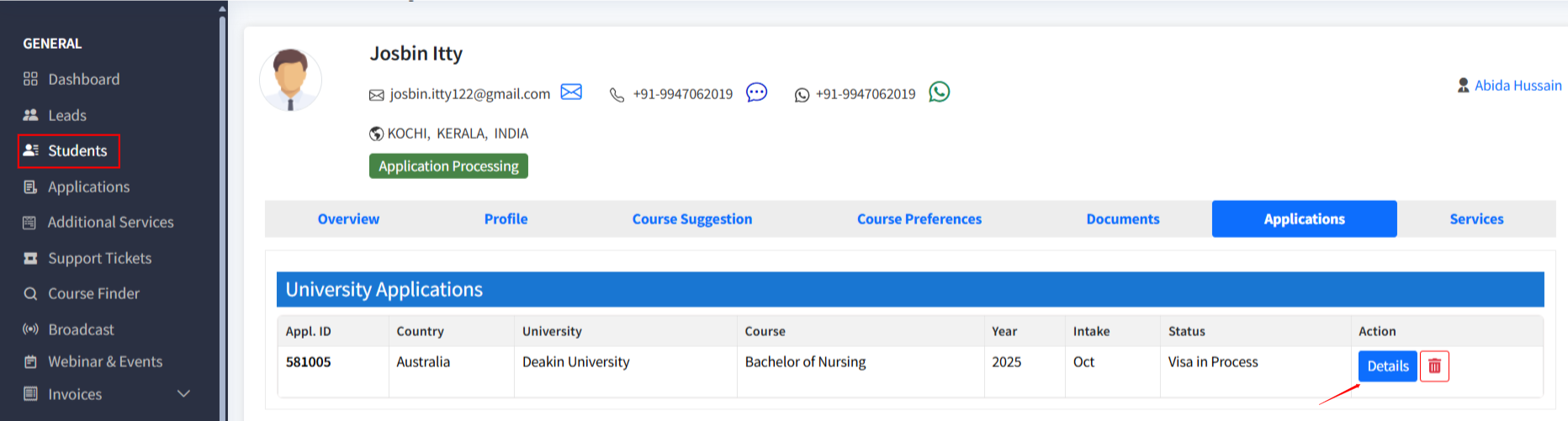Expand the Invoices menu chevron

tap(183, 394)
